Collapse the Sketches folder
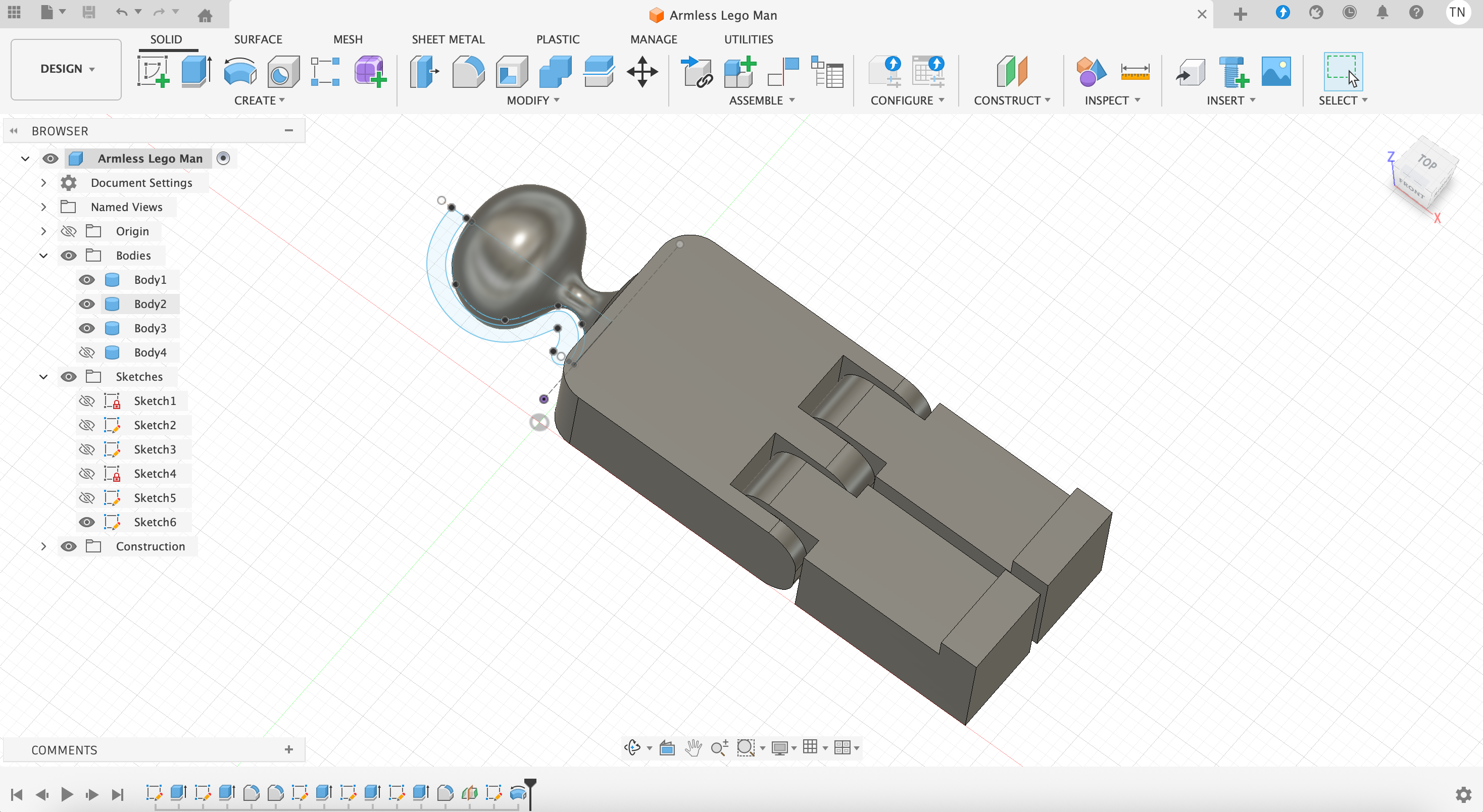This screenshot has height=812, width=1483. 44,377
